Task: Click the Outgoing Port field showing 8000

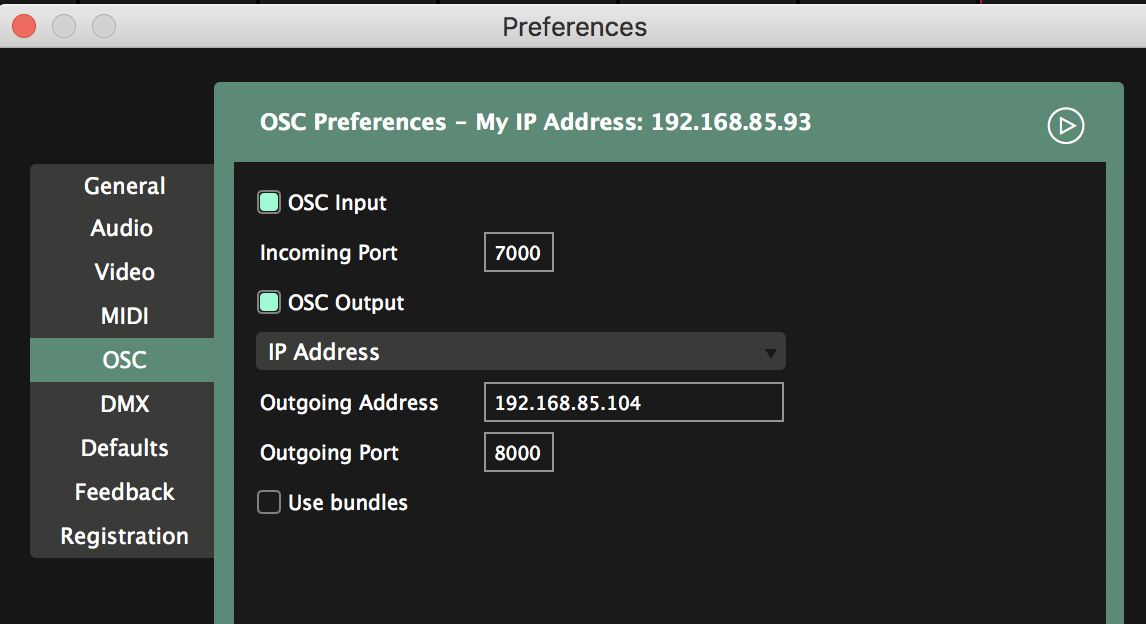Action: pos(518,453)
